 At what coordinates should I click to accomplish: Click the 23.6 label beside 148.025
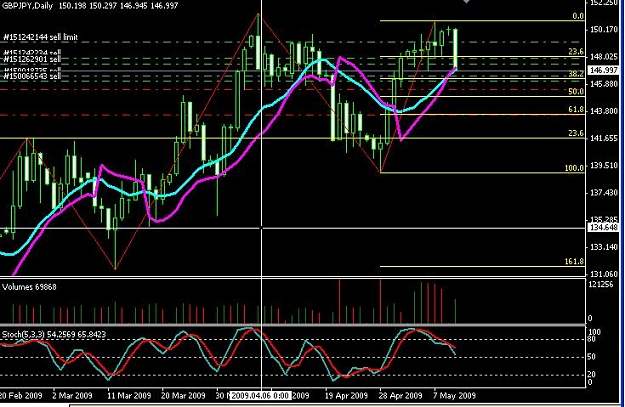click(x=576, y=51)
